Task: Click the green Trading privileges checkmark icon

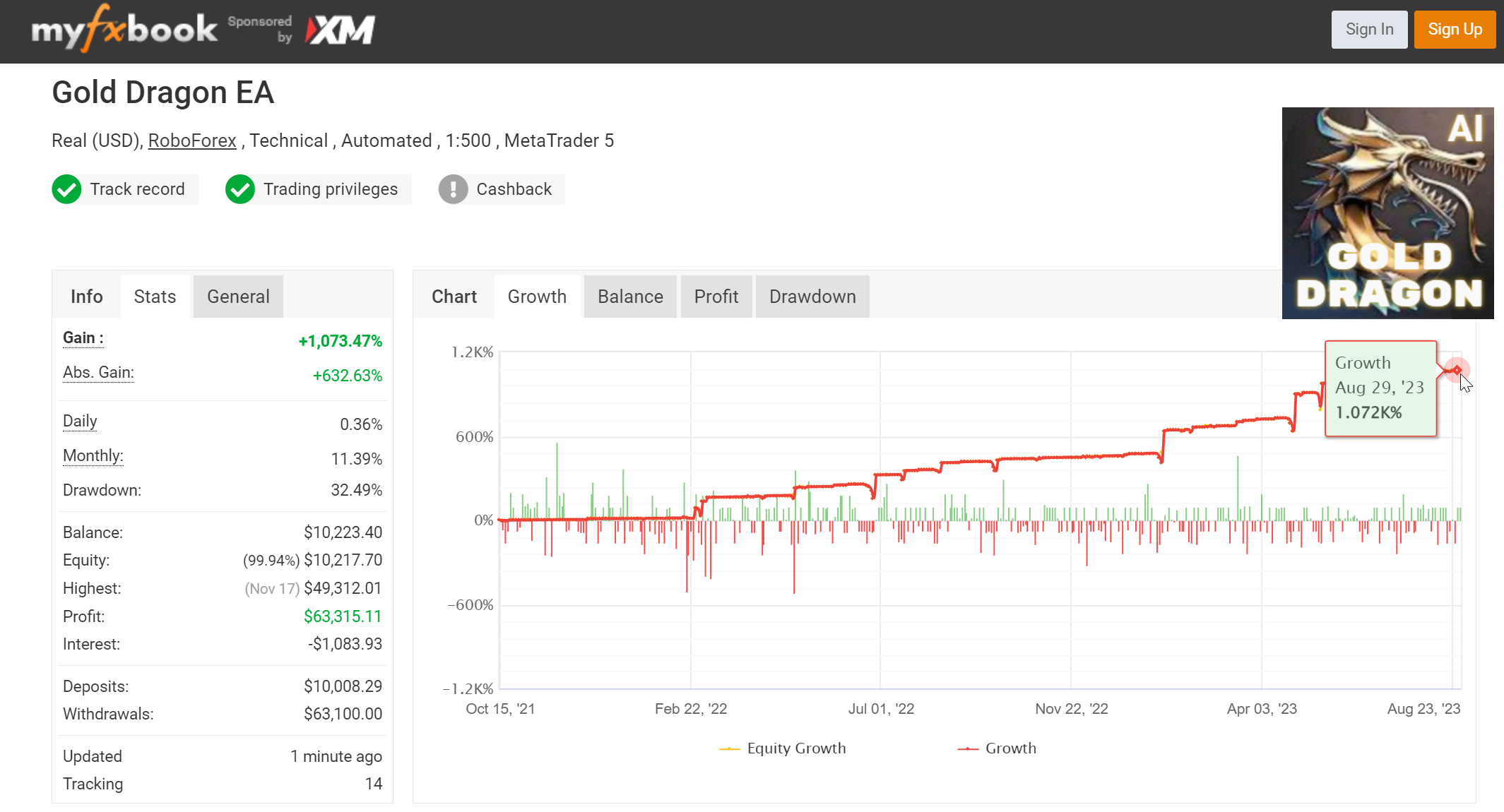Action: pos(240,189)
